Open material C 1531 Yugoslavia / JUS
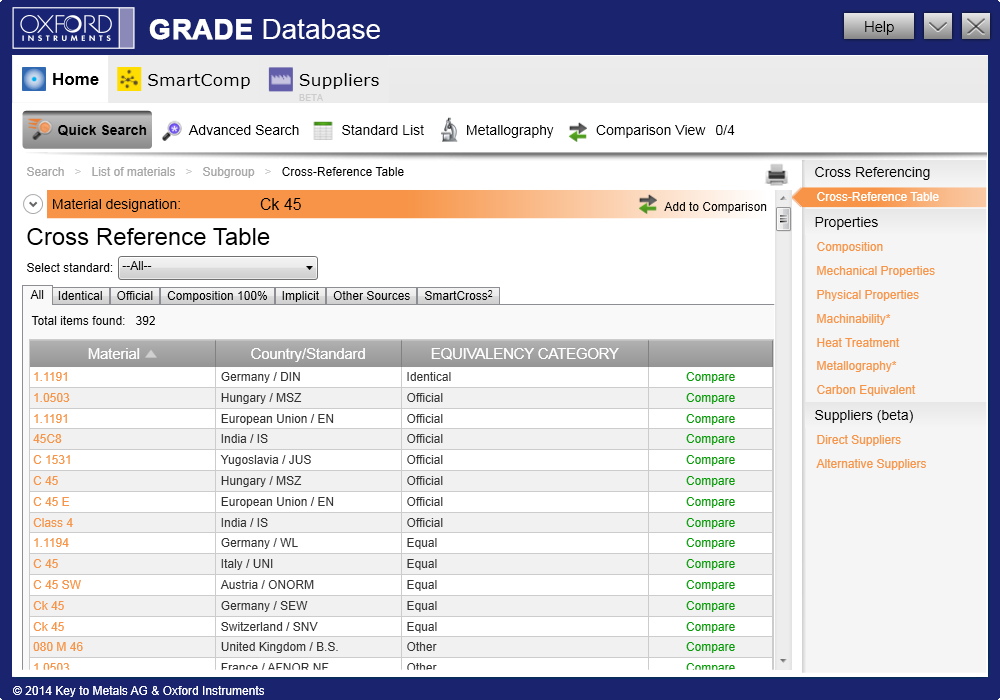Screen dimensions: 1000x700 tap(52, 460)
